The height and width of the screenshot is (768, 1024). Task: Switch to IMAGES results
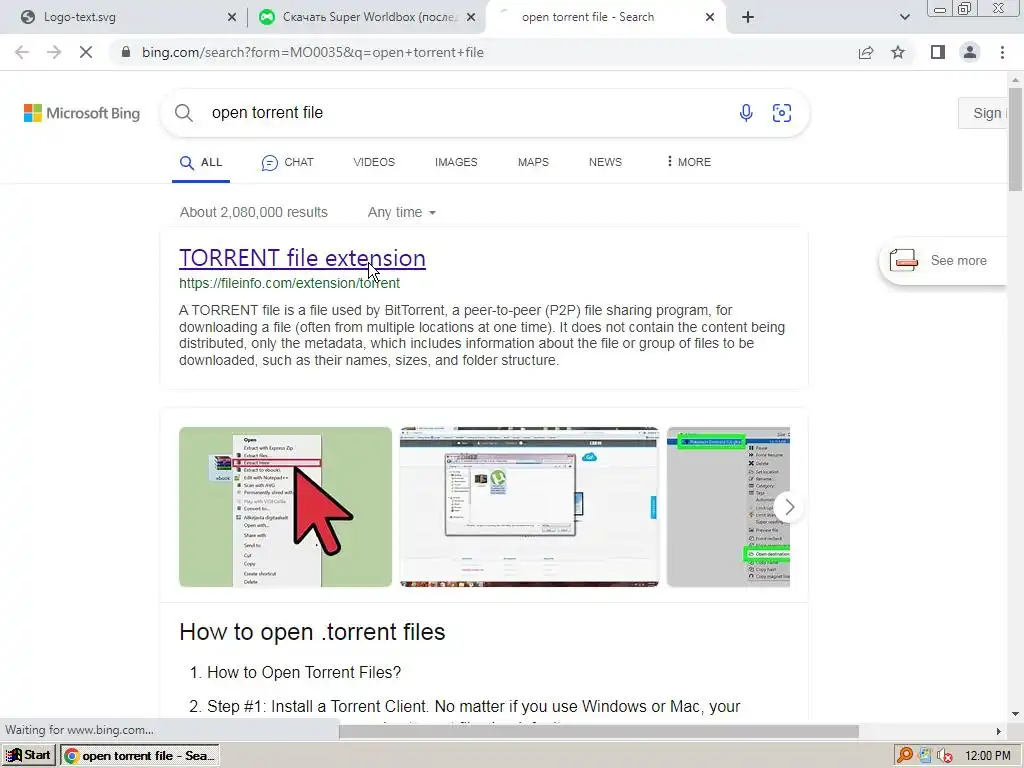pyautogui.click(x=456, y=162)
